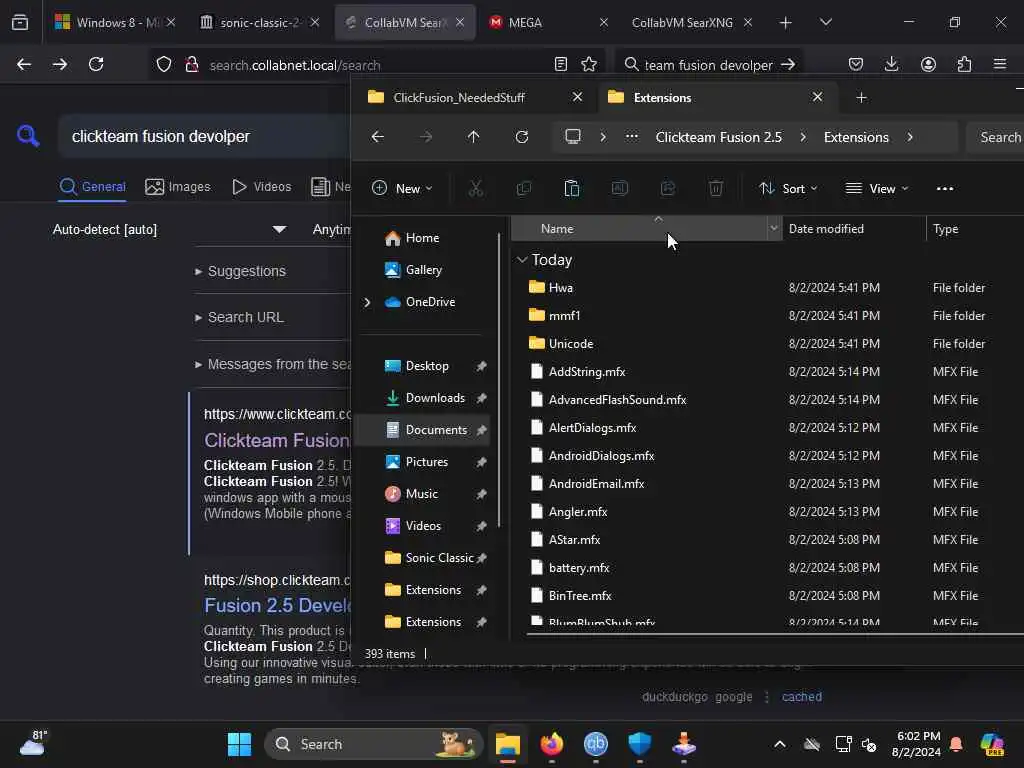Expand the OneDrive tree node
This screenshot has width=1024, height=768.
click(367, 302)
